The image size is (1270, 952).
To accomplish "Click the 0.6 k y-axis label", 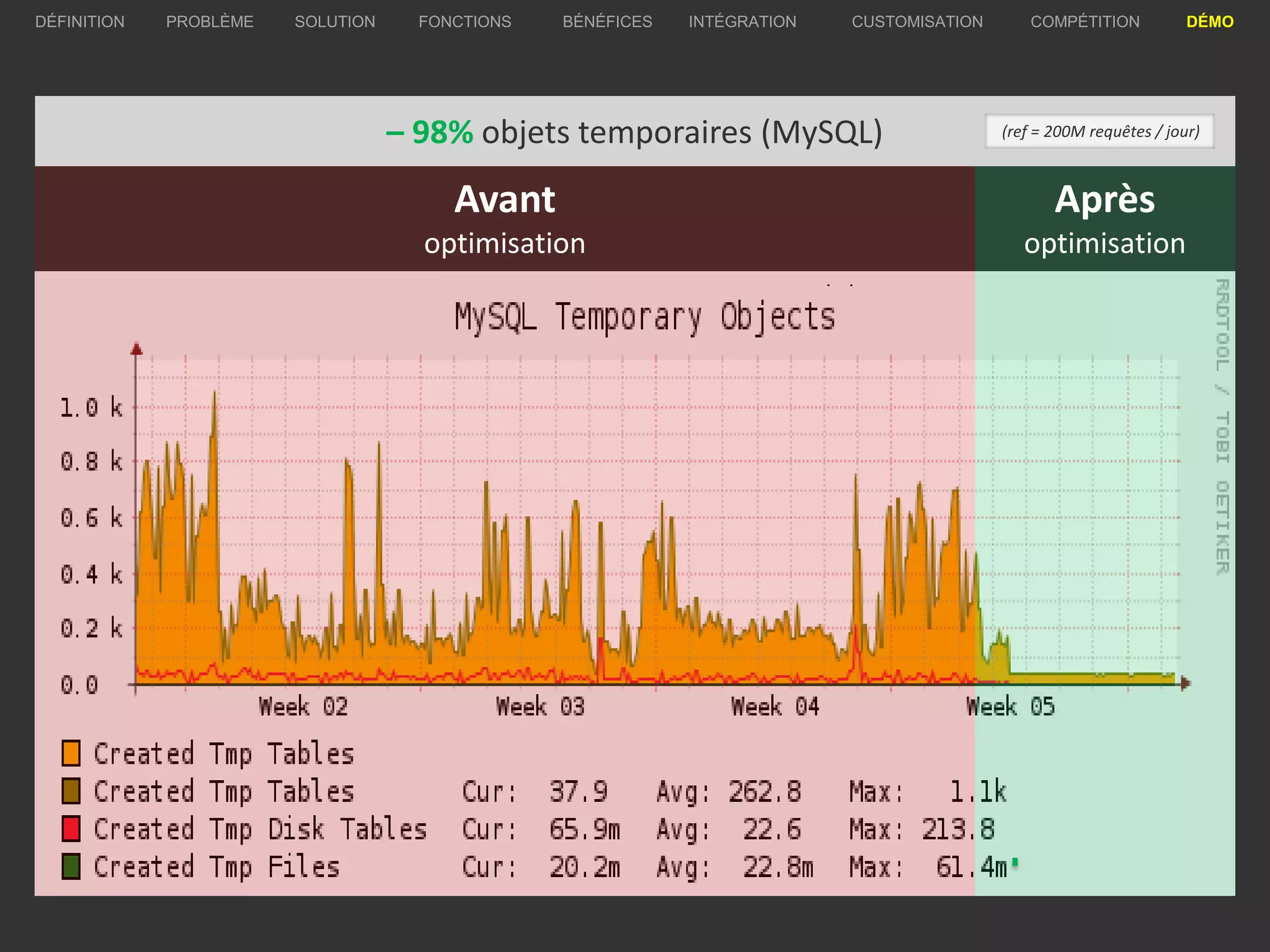I will (x=92, y=518).
